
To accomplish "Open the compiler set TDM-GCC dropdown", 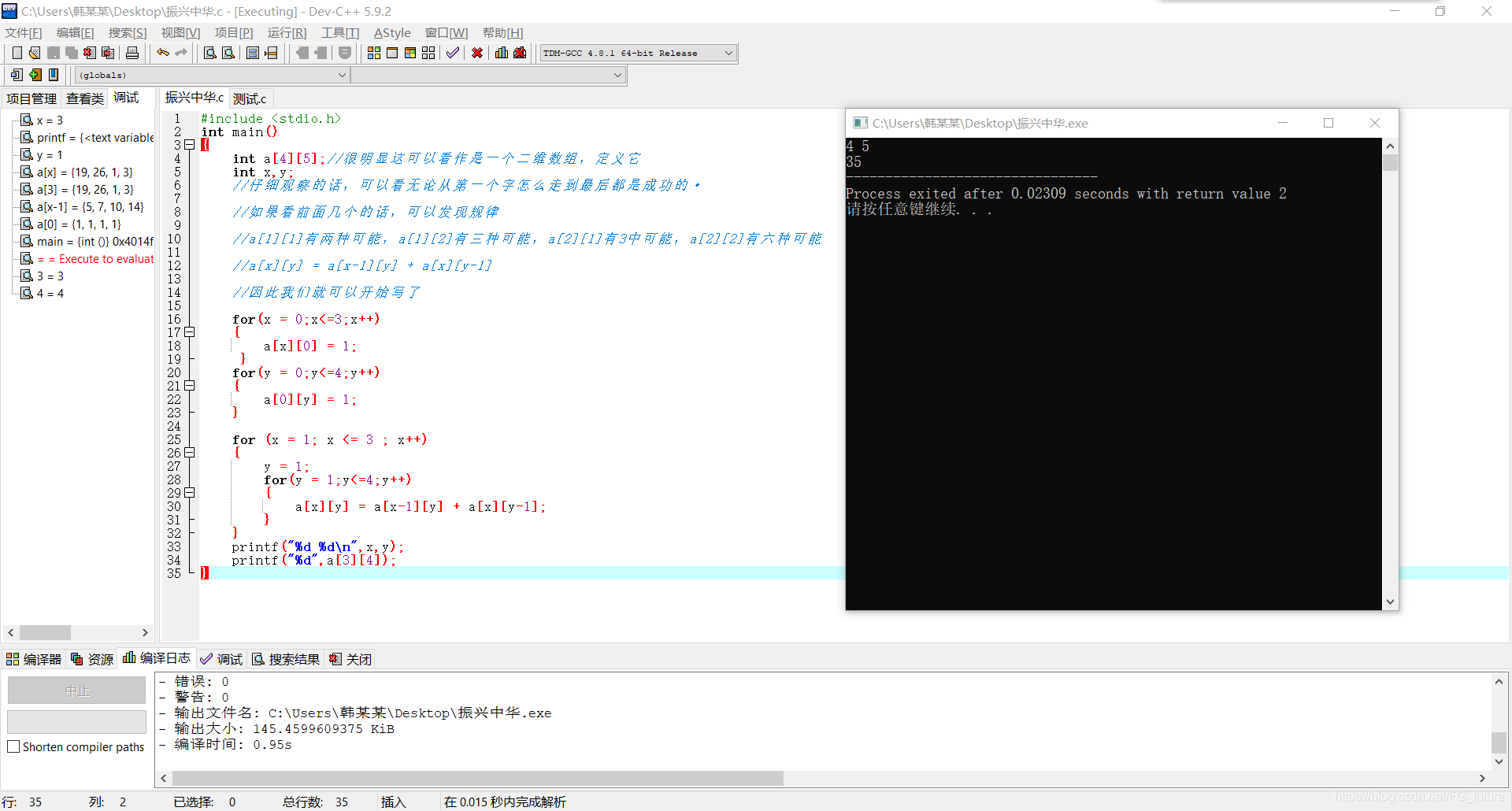I will point(638,53).
